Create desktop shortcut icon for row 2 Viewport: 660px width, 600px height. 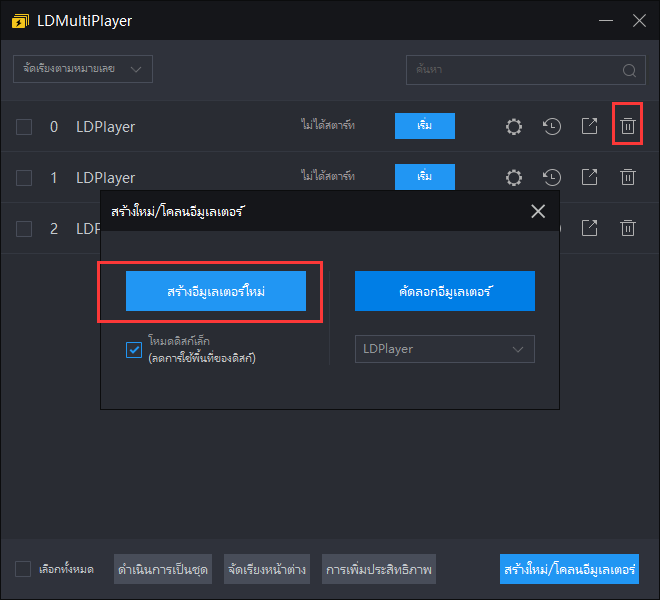pos(589,228)
